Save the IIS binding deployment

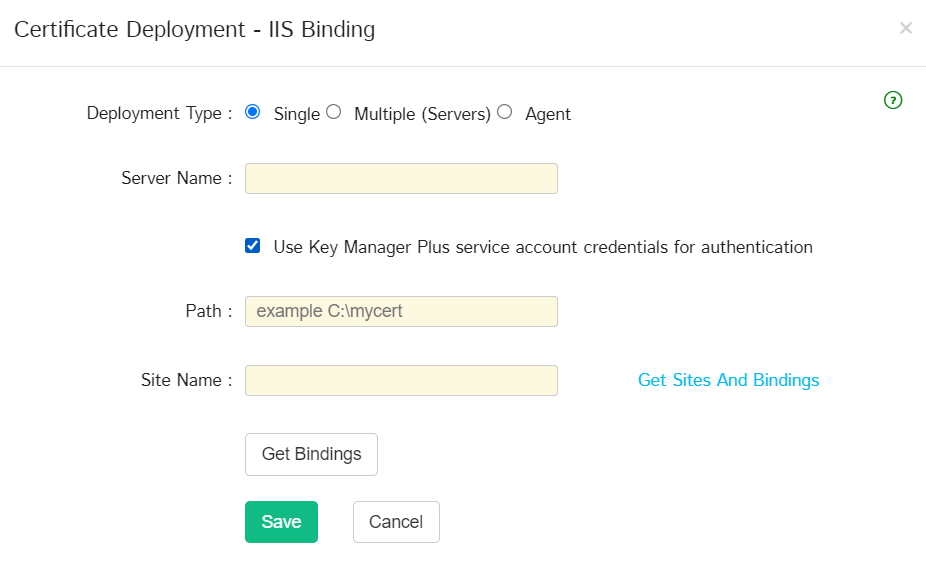pos(281,522)
